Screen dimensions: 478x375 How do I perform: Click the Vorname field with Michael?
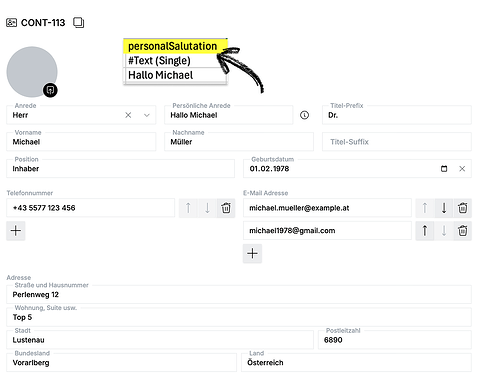click(81, 142)
